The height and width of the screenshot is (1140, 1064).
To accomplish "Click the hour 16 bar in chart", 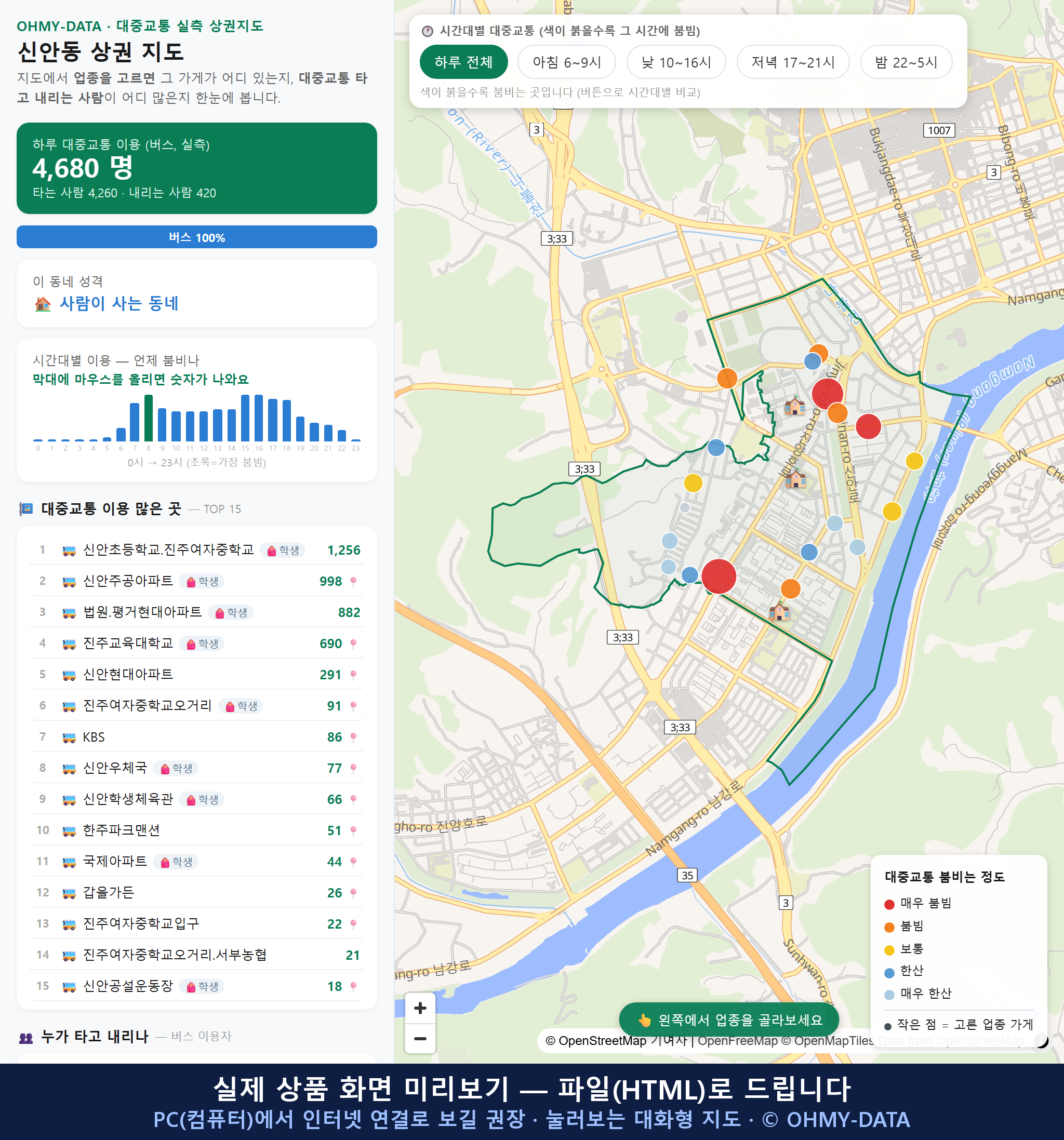I will pyautogui.click(x=259, y=418).
